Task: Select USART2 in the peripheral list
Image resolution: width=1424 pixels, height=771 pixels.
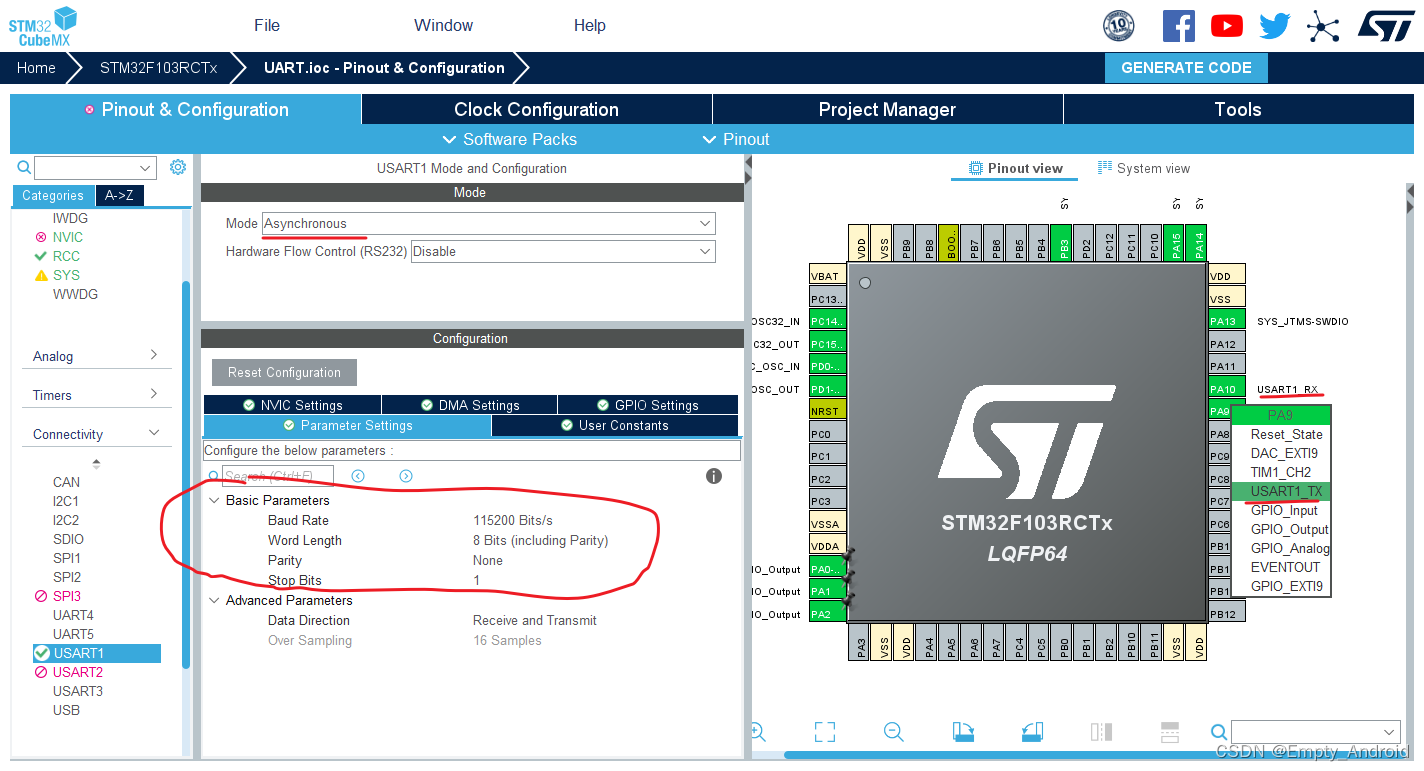Action: [x=78, y=672]
